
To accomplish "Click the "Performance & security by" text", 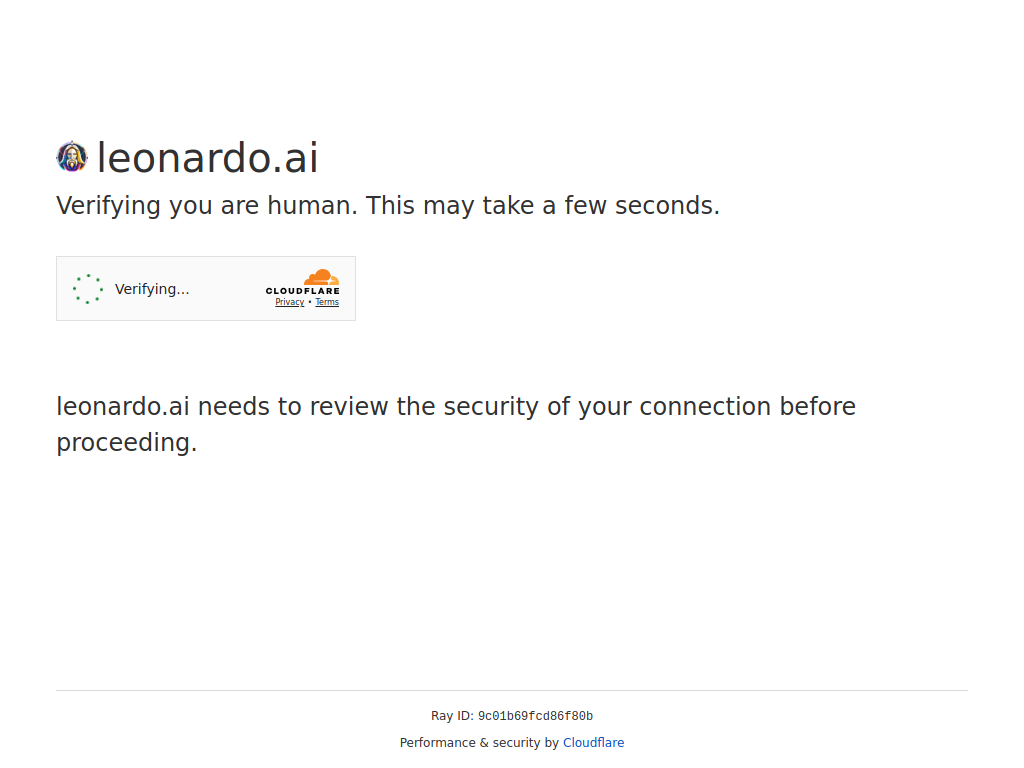I will [479, 743].
